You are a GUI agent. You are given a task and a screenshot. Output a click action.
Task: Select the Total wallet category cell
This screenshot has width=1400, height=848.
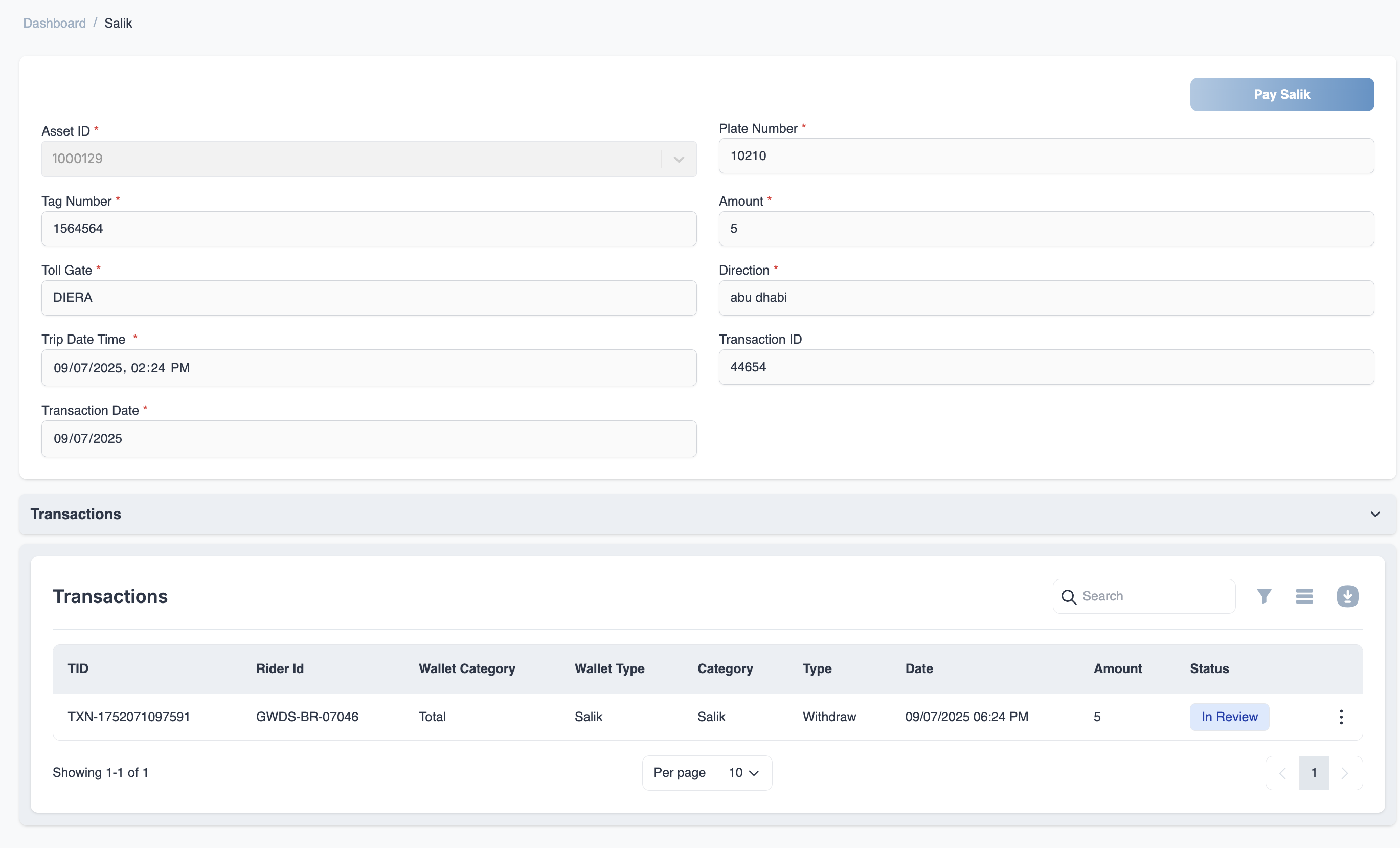[432, 717]
